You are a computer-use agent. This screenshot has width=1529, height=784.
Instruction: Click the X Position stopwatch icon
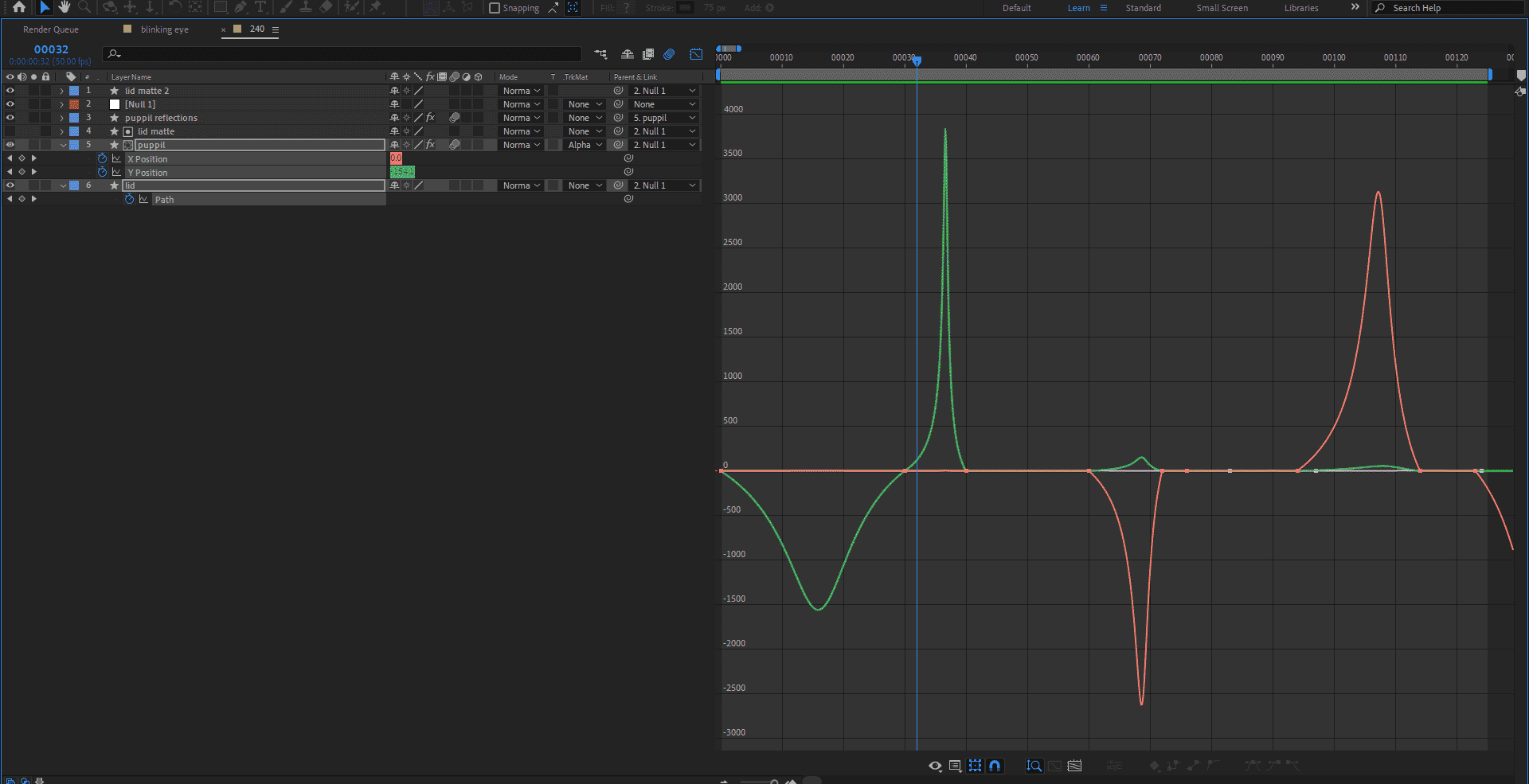(102, 159)
